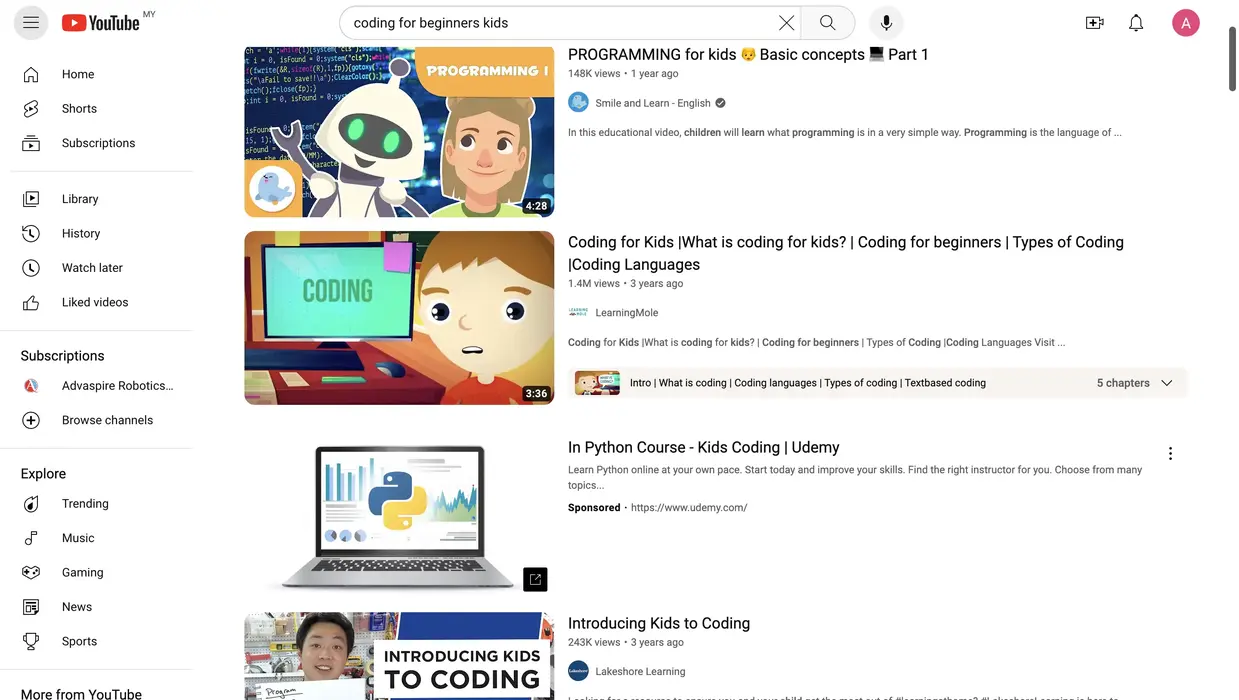
Task: Click the History clock icon
Action: [31, 233]
